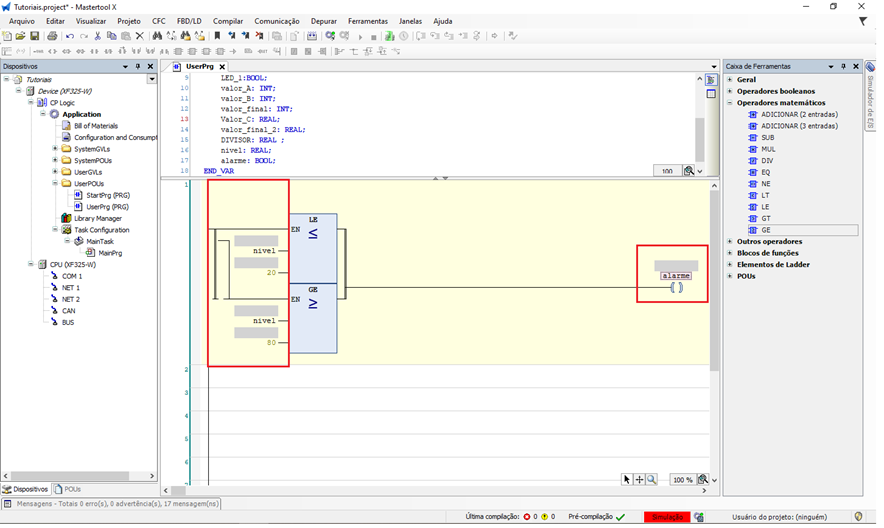
Task: Click the Find binoculars icon
Action: 157,36
